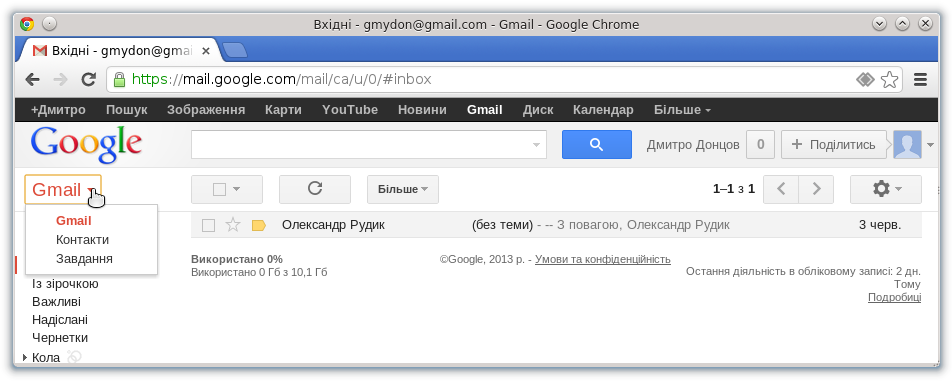The height and width of the screenshot is (381, 952).
Task: Go back with the browser back arrow
Action: pos(32,79)
